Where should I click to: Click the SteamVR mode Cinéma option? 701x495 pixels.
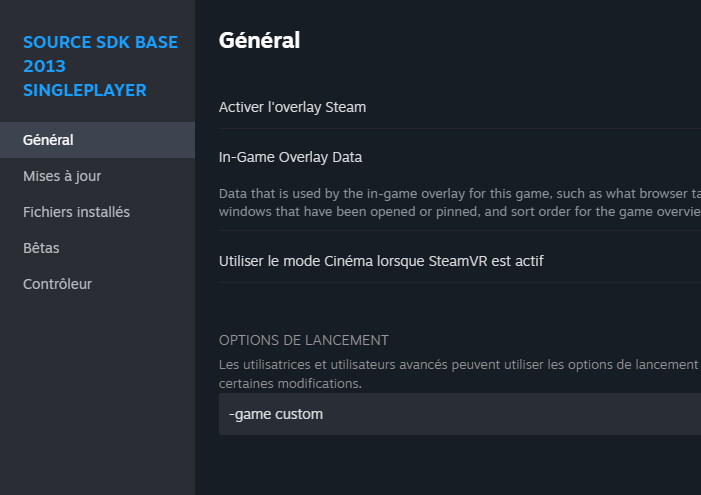381,261
